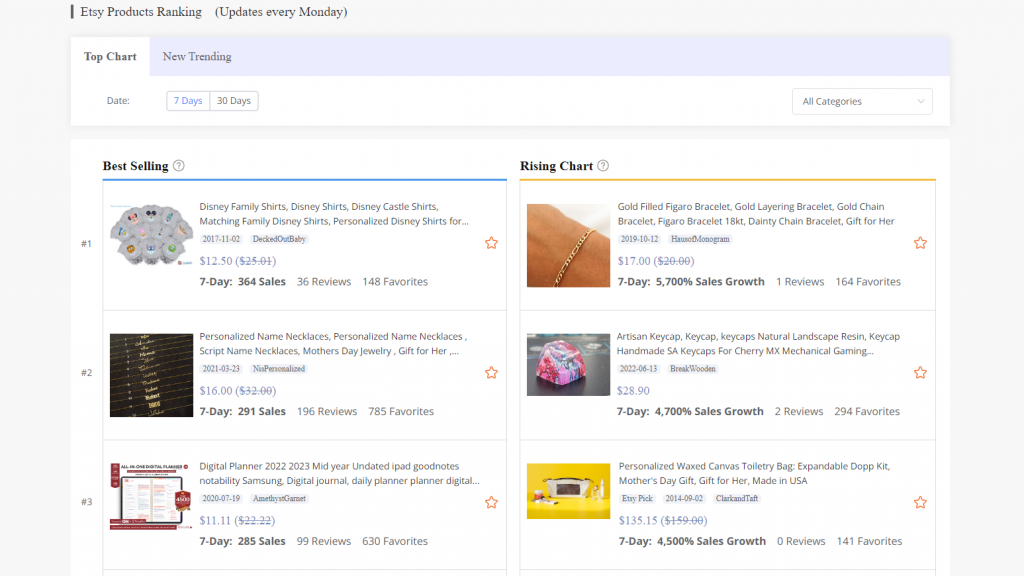Screen dimensions: 1024x576
Task: Favorite the Waxed Canvas Toiletry Bag
Action: [920, 503]
